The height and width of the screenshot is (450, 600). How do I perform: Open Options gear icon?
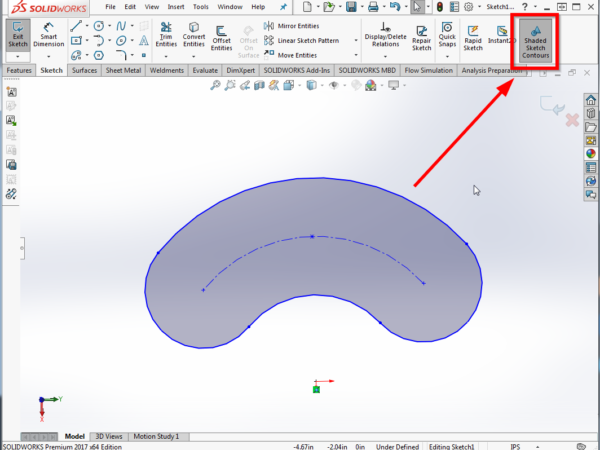point(468,7)
